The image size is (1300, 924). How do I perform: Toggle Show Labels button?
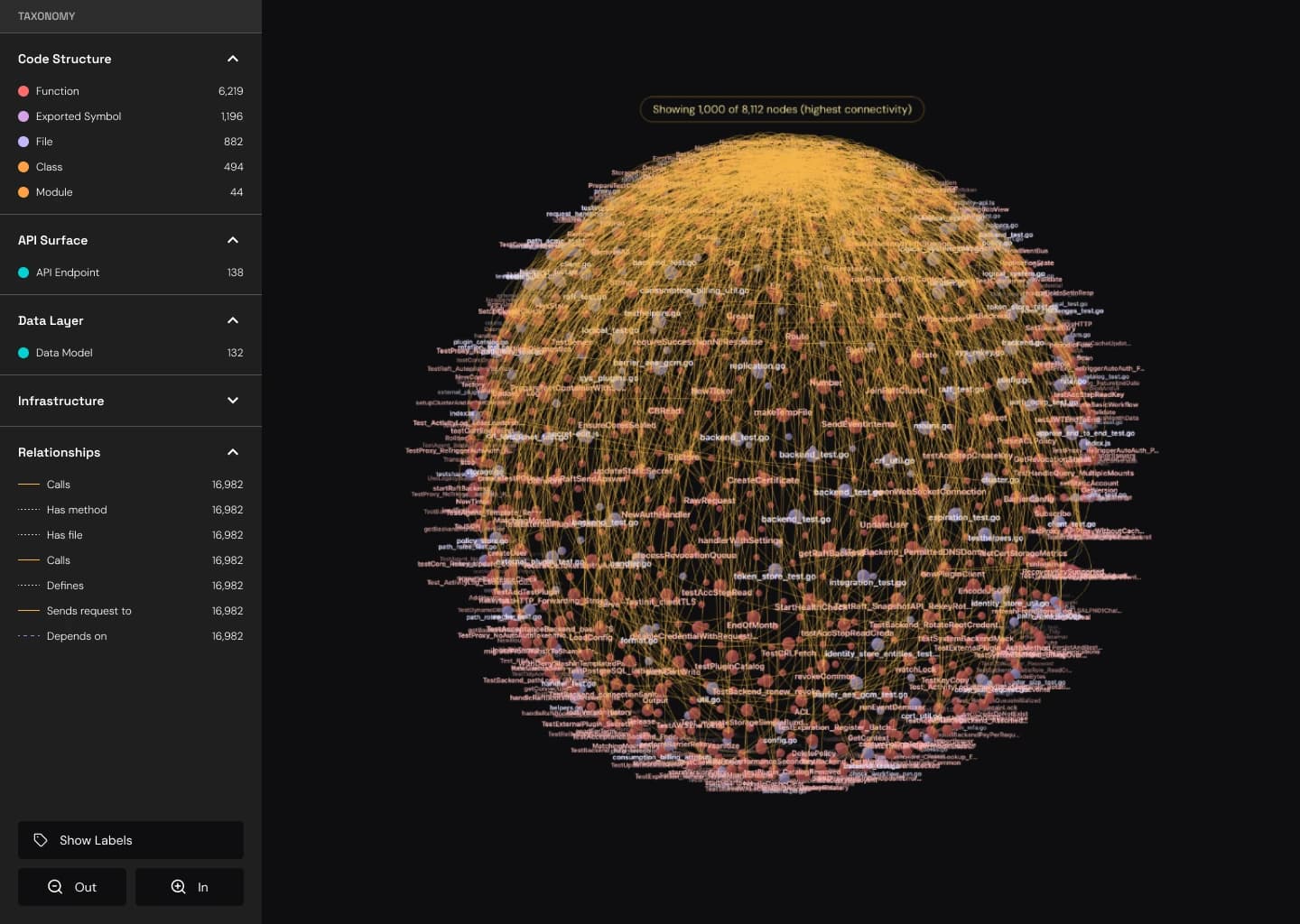coord(131,840)
